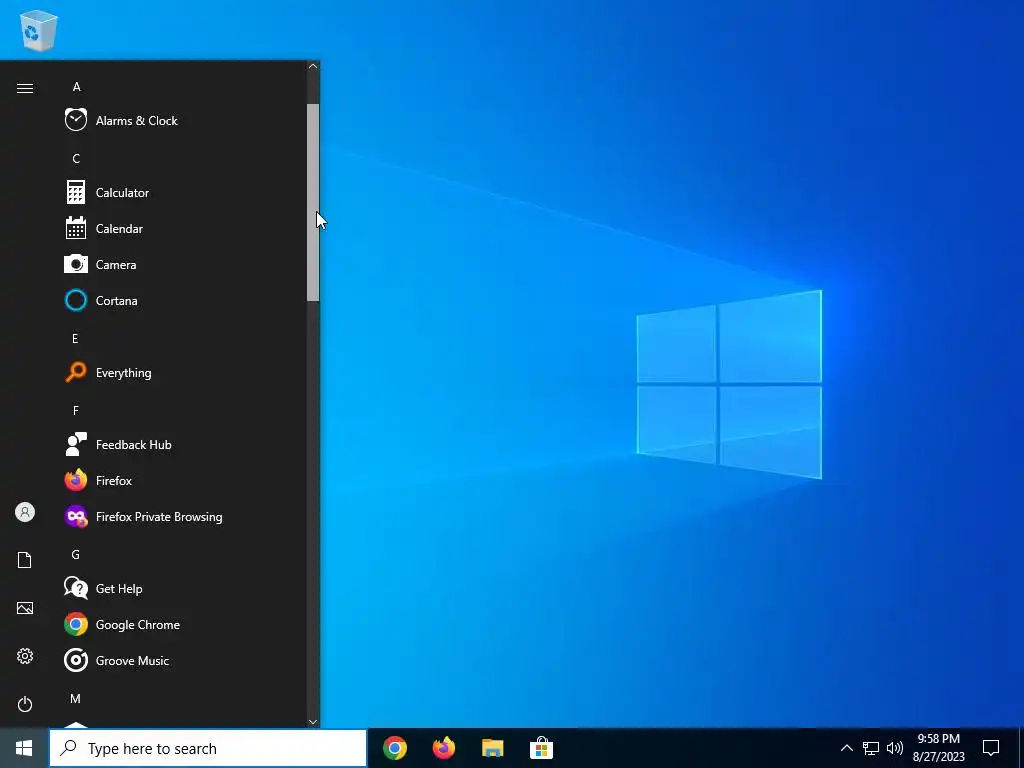Launch Camera app icon
The height and width of the screenshot is (768, 1024).
[x=76, y=264]
